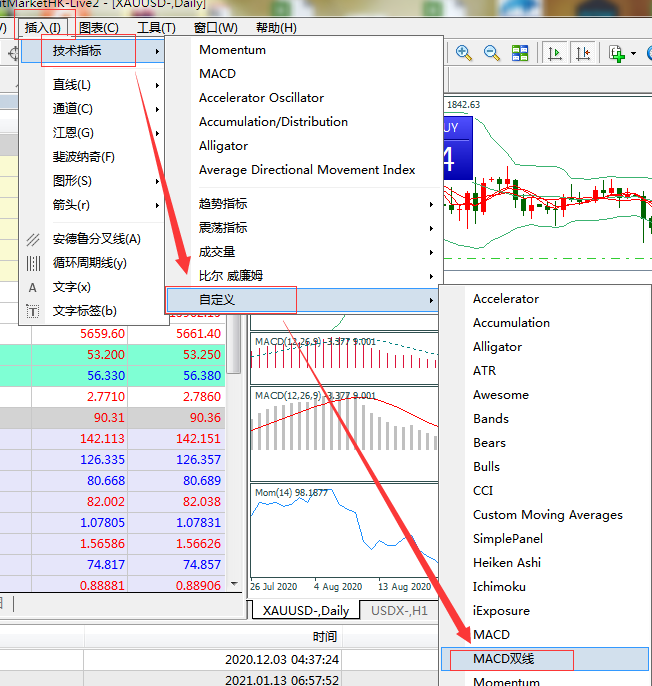Click the 时间 column header

(324, 637)
